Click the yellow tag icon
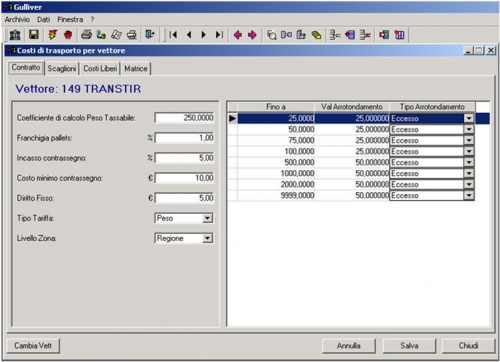 click(x=316, y=35)
